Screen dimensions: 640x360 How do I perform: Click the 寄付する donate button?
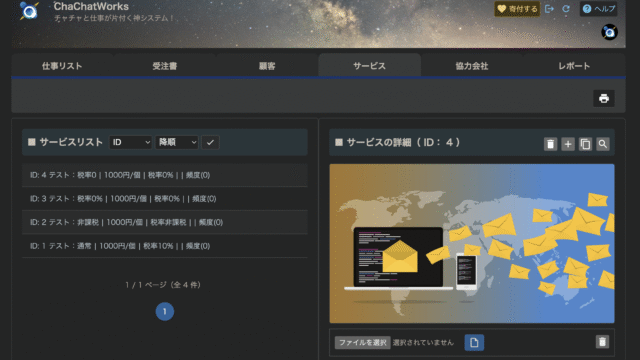click(517, 9)
